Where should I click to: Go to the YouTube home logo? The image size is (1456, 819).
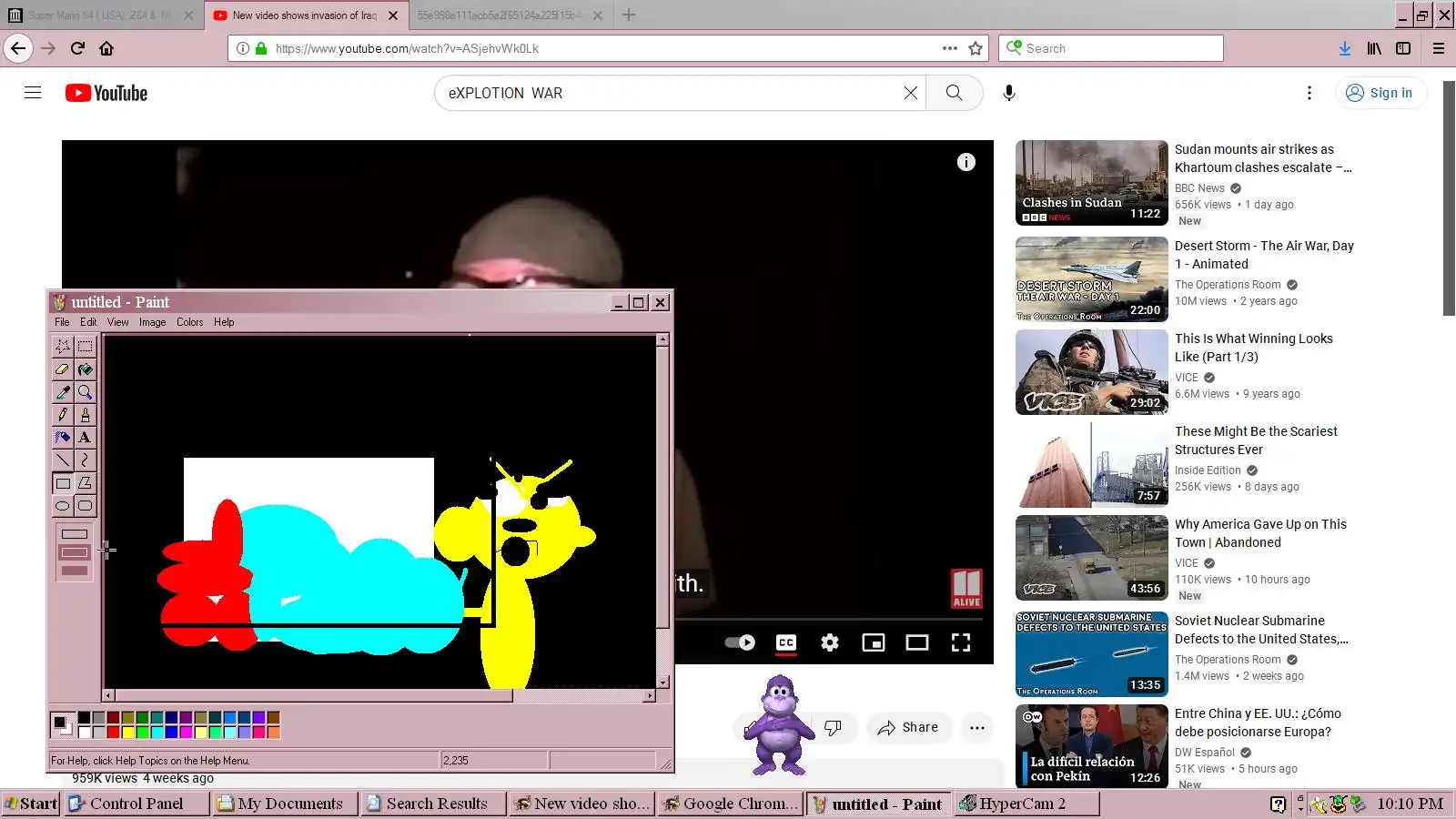coord(106,93)
